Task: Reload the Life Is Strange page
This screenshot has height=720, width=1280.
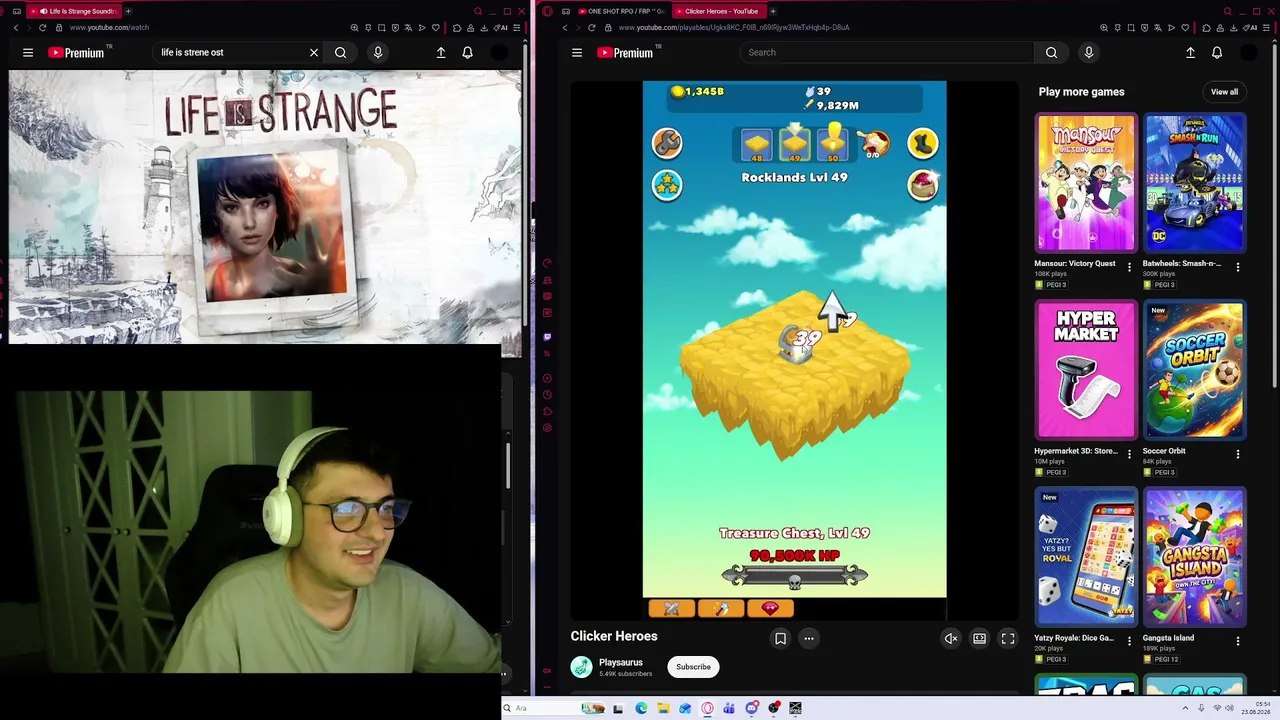Action: pos(42,27)
